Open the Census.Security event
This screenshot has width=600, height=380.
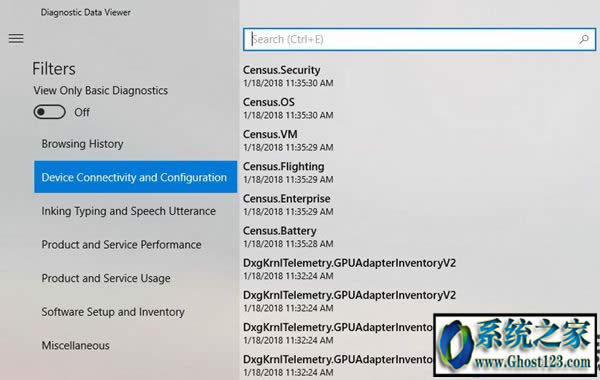click(x=288, y=76)
